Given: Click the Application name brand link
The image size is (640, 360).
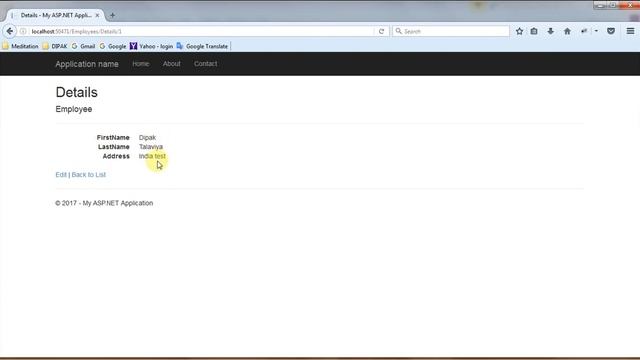Looking at the screenshot, I should [x=87, y=64].
